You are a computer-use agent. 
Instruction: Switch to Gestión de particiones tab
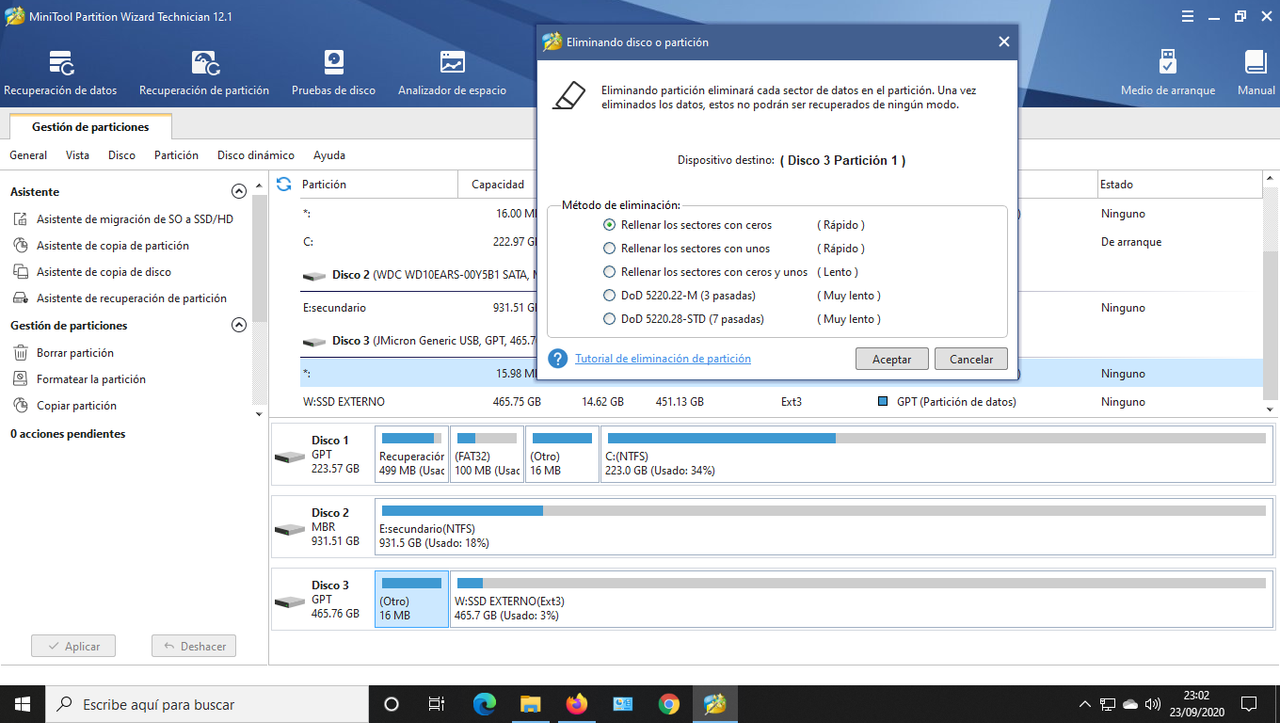click(x=91, y=127)
